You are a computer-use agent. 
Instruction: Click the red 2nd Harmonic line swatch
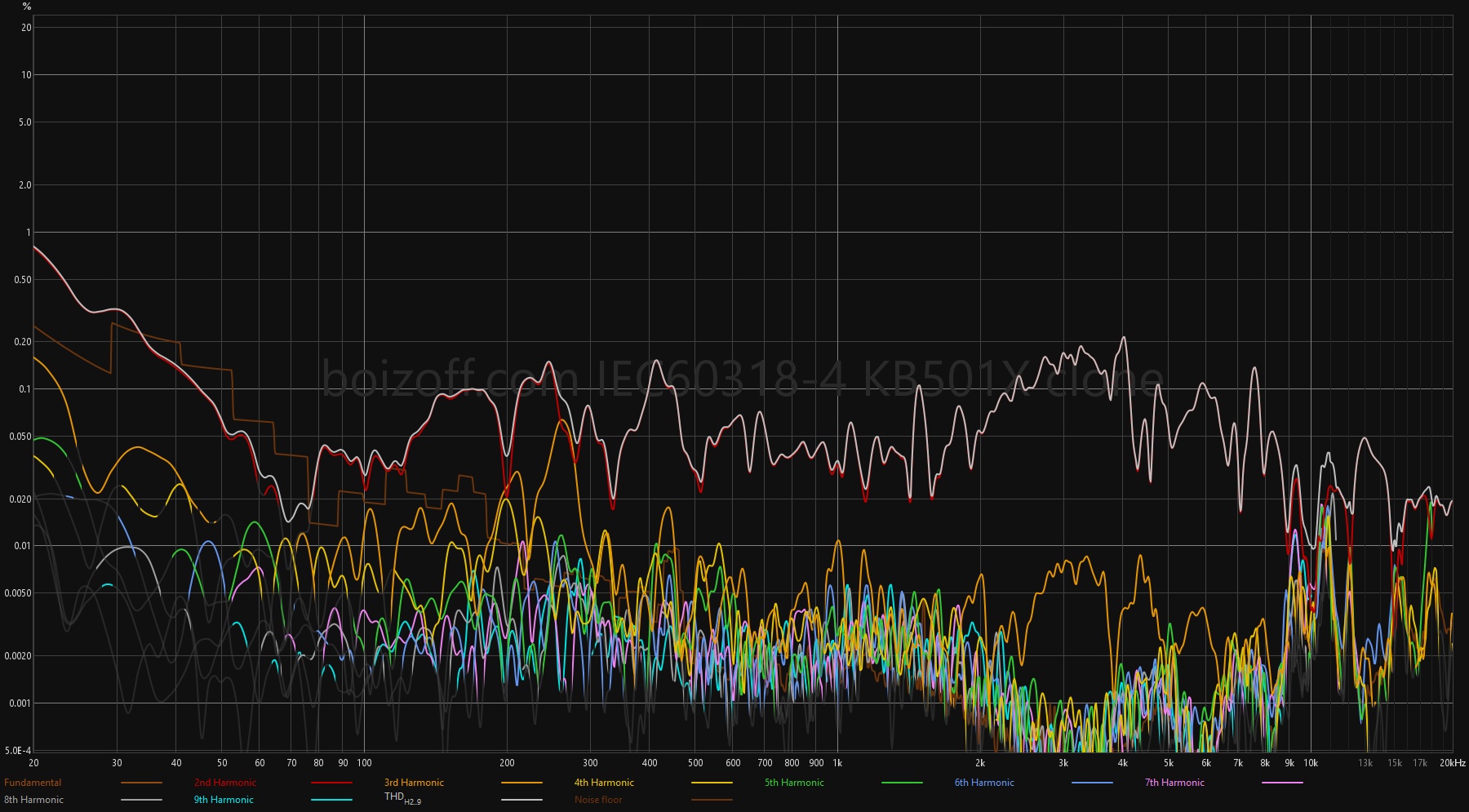331,783
